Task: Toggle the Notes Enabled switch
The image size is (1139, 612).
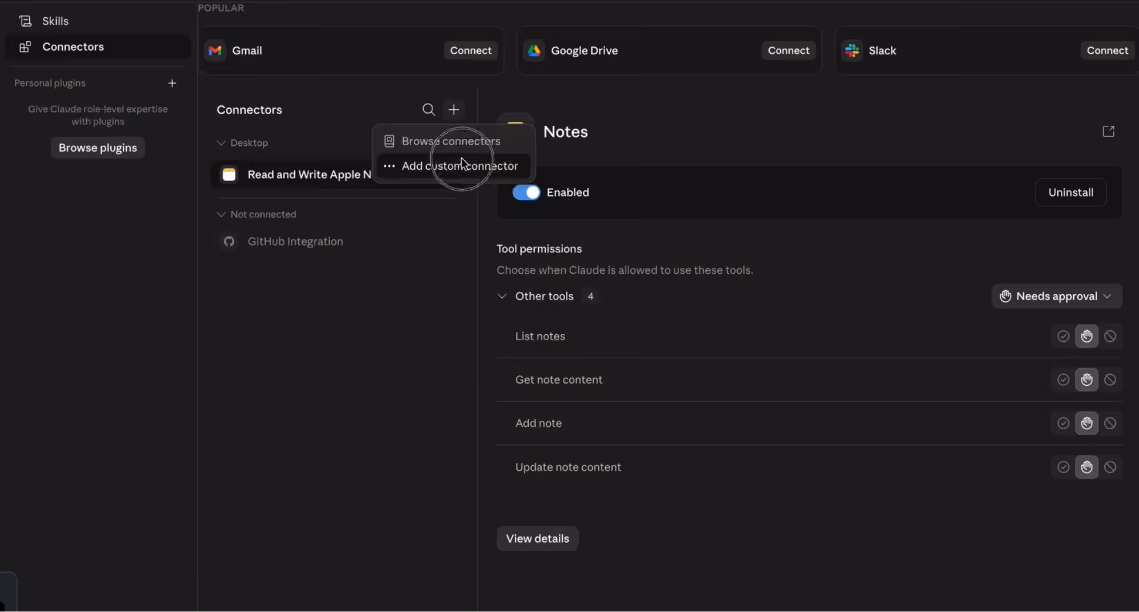Action: click(527, 192)
